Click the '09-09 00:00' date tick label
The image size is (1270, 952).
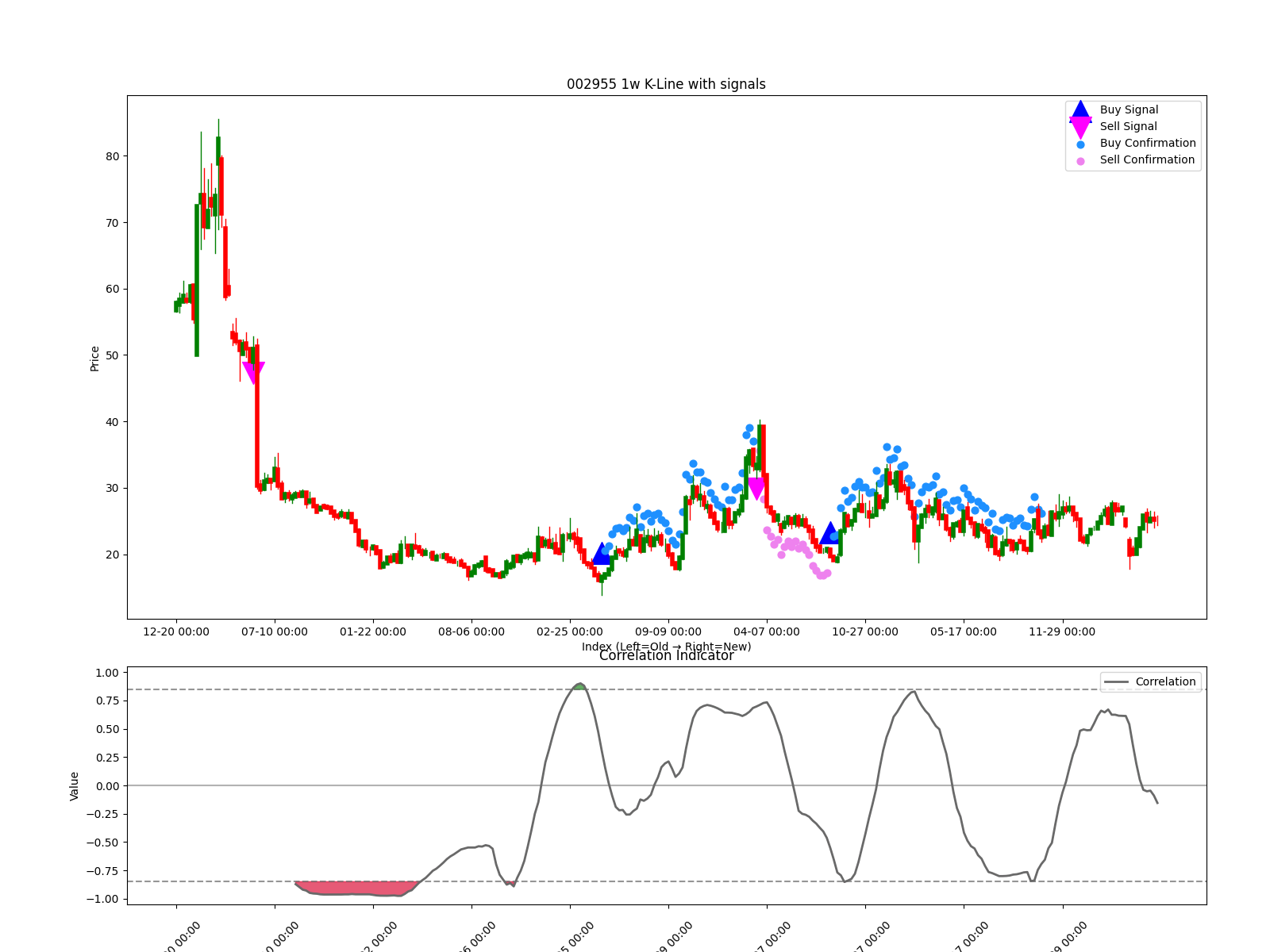pos(668,631)
